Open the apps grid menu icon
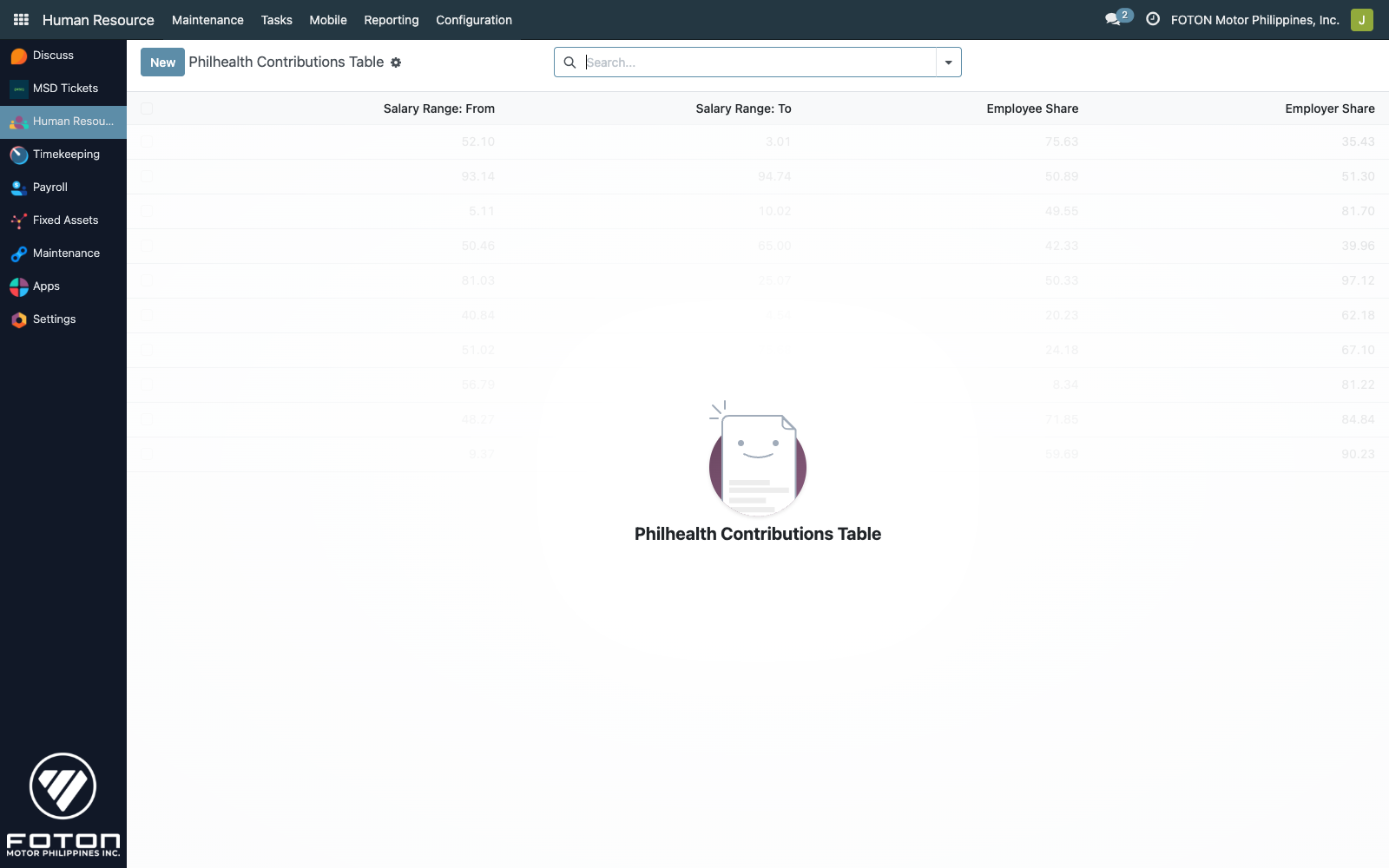The height and width of the screenshot is (868, 1389). tap(21, 19)
